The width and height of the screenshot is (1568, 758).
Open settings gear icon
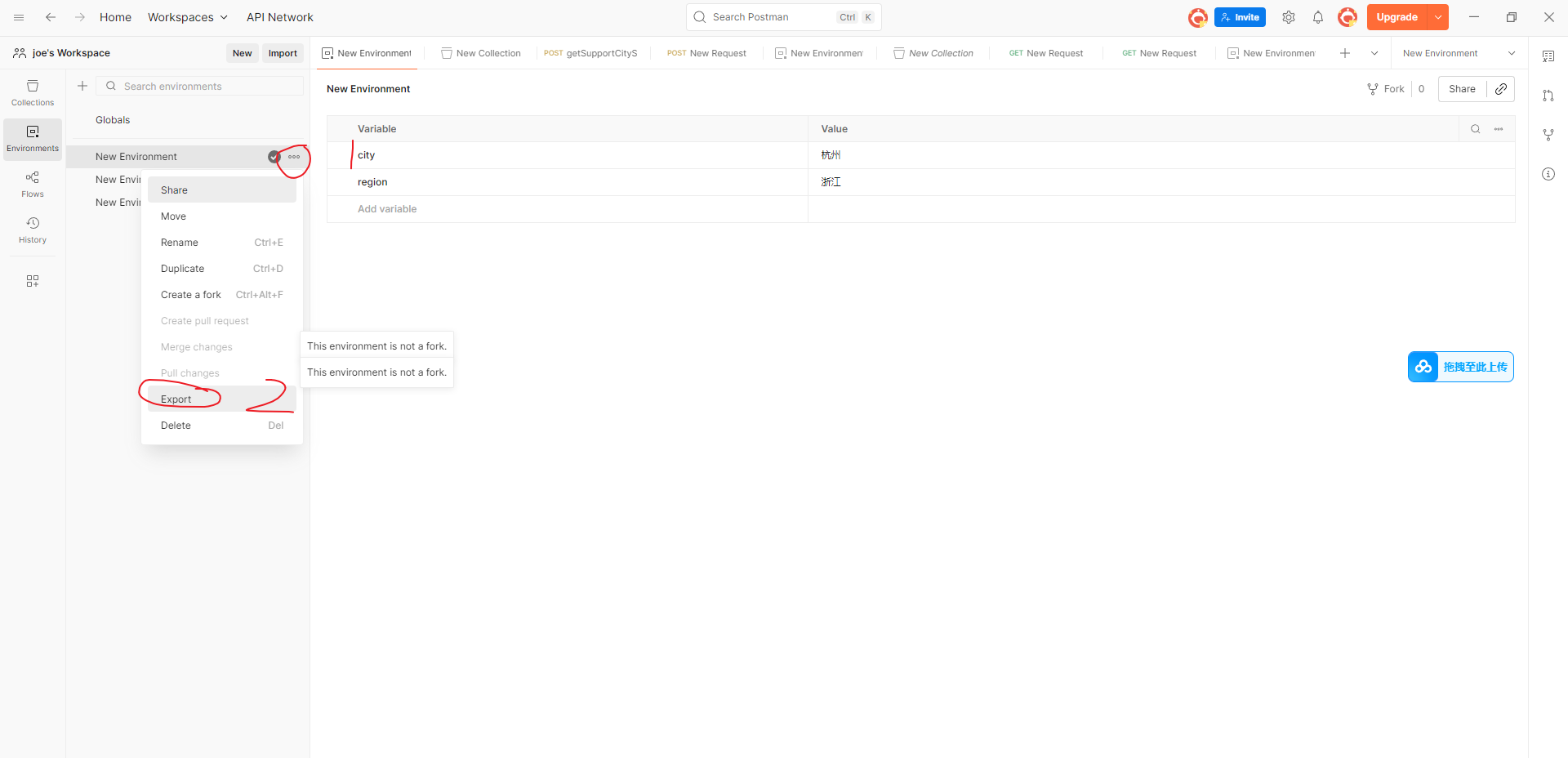point(1289,17)
